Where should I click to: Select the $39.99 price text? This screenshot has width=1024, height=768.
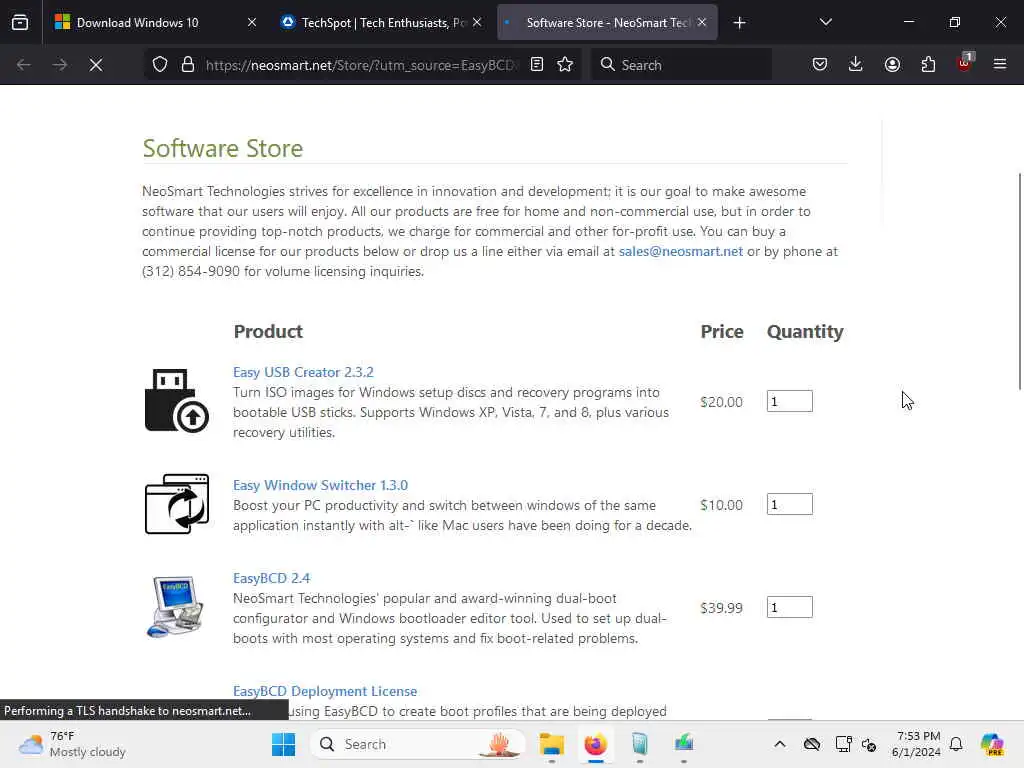pyautogui.click(x=721, y=608)
